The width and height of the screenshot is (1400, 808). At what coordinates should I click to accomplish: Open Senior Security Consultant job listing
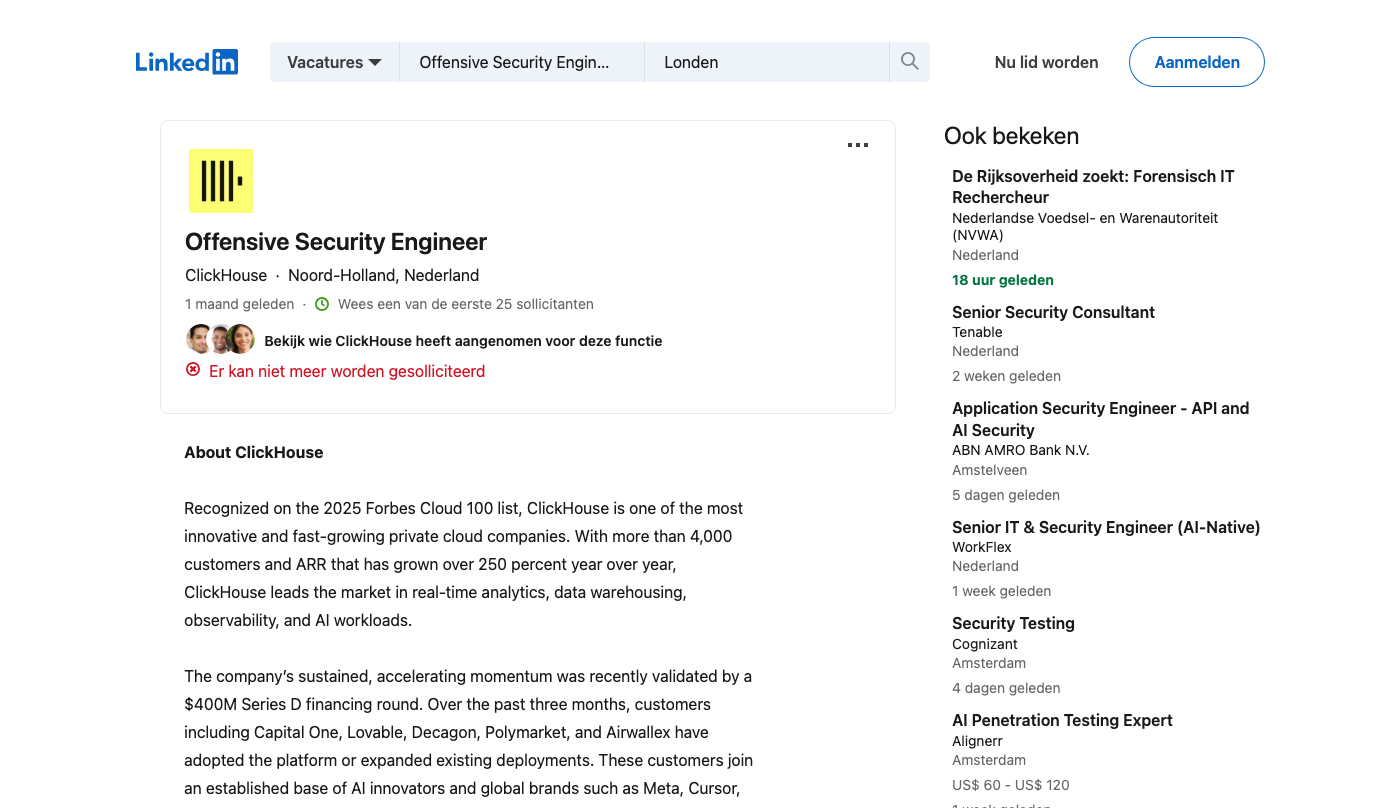pyautogui.click(x=1053, y=312)
